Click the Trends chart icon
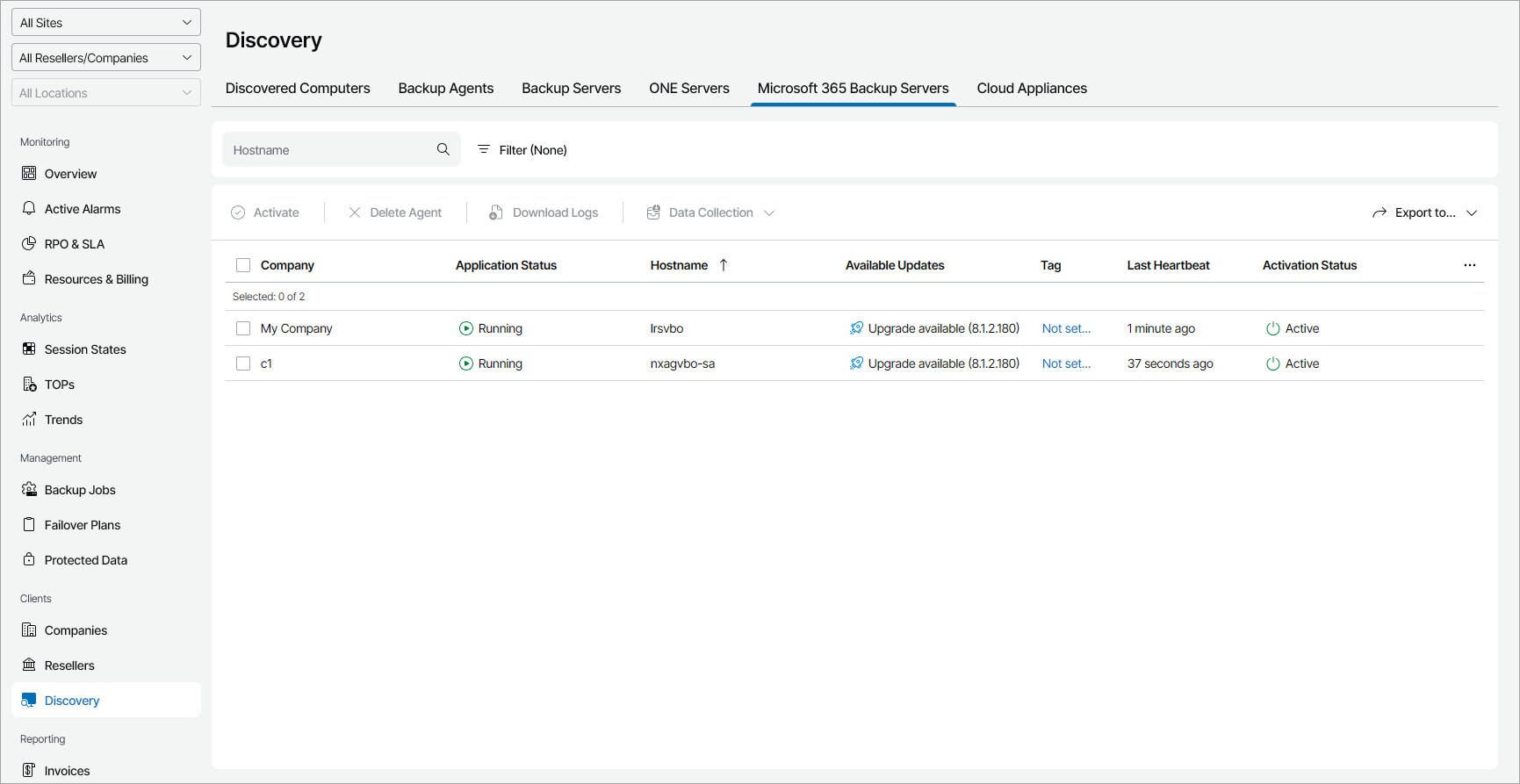Screen dimensions: 1520x784 click(x=29, y=420)
